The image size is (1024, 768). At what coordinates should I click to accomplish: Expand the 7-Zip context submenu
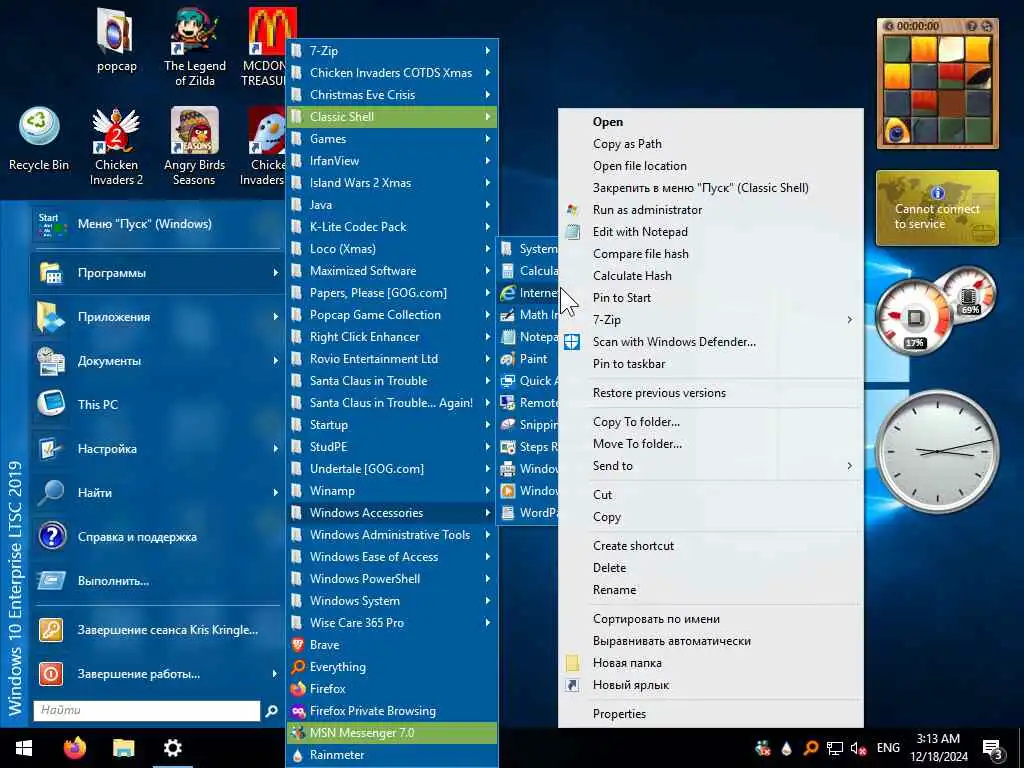(x=711, y=319)
